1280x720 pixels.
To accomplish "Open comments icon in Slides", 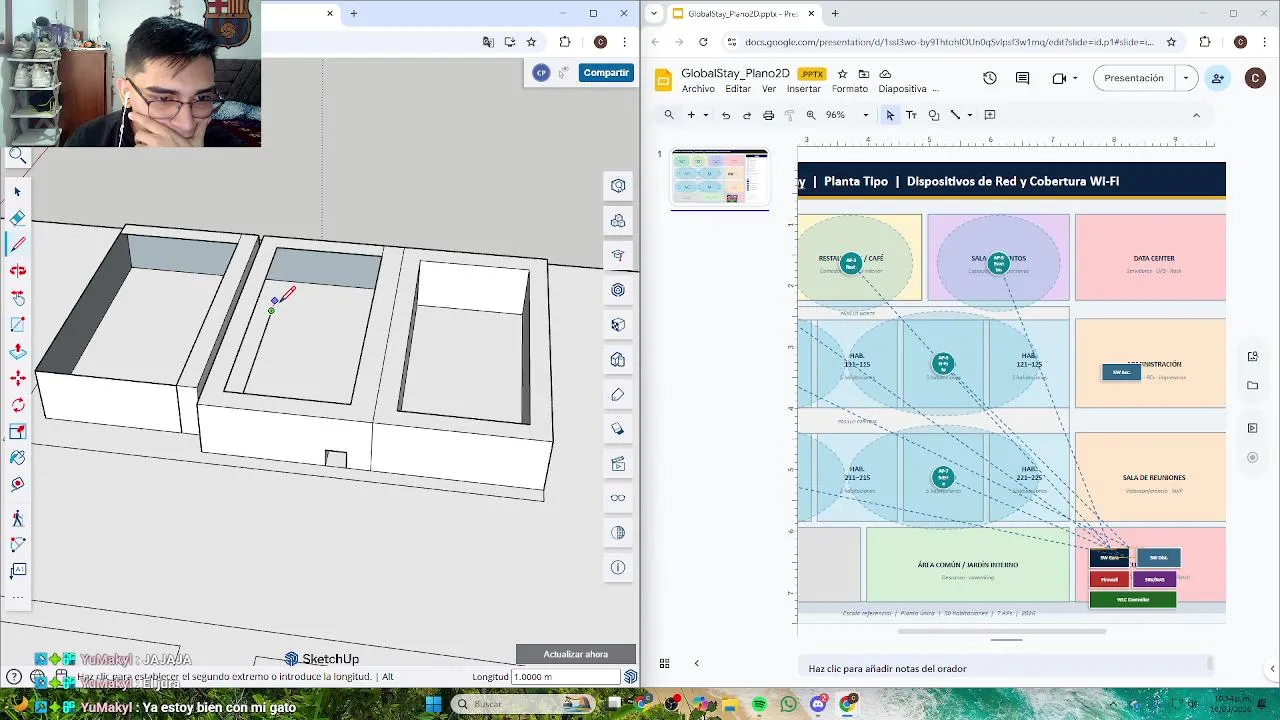I will pyautogui.click(x=1022, y=78).
